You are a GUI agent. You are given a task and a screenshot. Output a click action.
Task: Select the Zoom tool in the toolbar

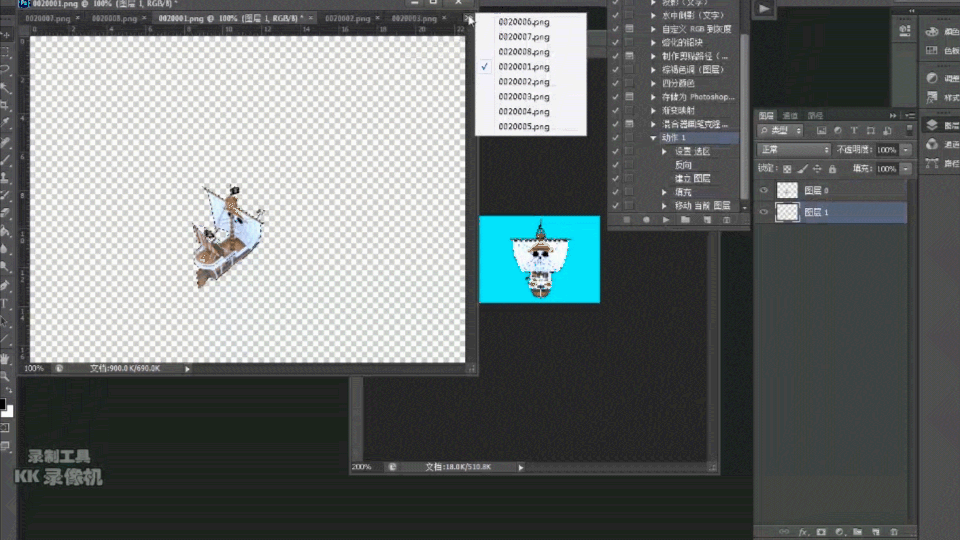click(x=5, y=376)
